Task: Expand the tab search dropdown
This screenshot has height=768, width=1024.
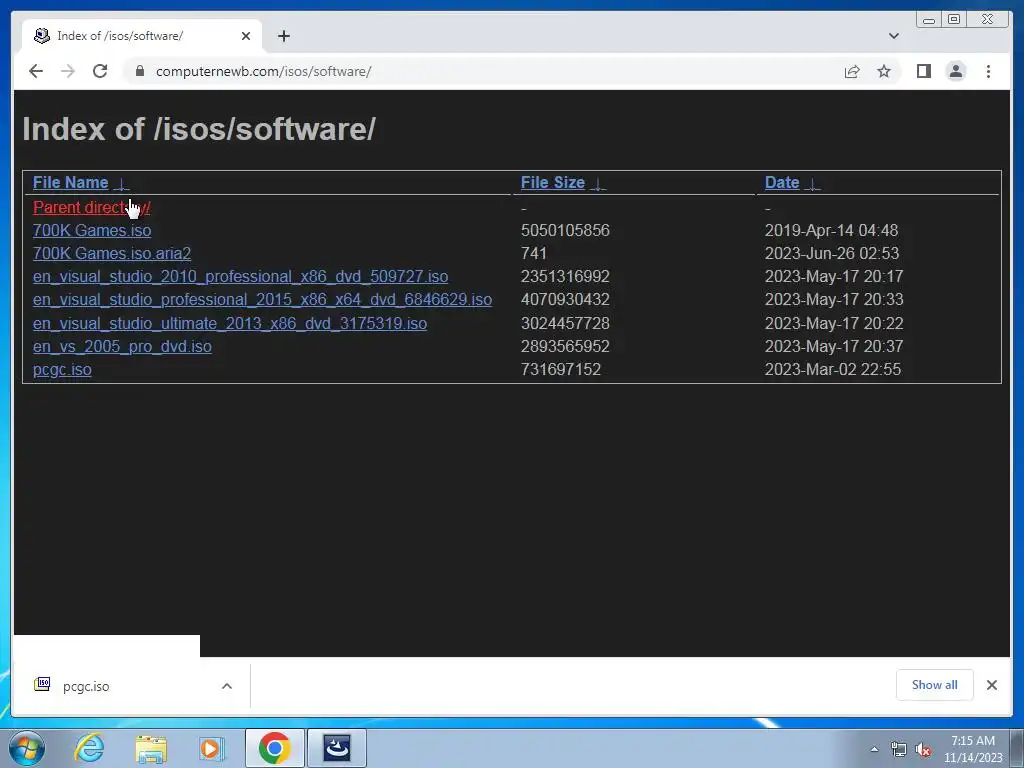Action: click(x=893, y=36)
